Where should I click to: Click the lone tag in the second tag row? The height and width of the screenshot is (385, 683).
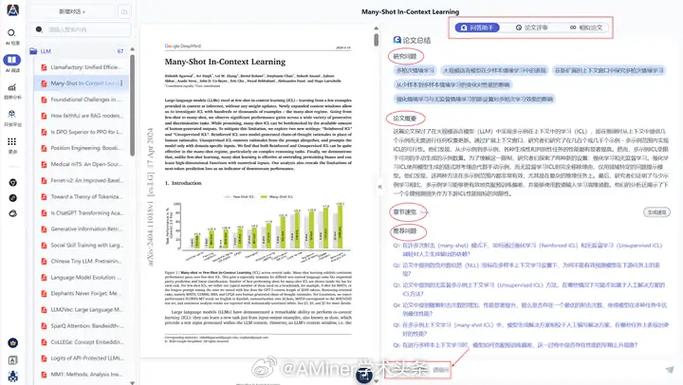pos(452,84)
